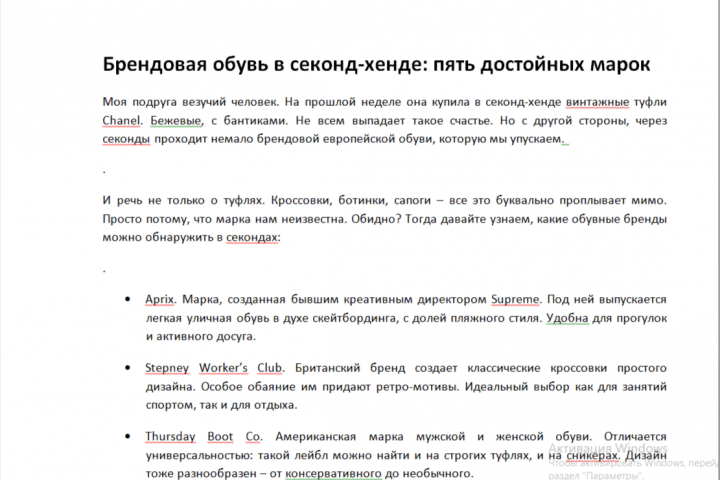The width and height of the screenshot is (720, 480).
Task: Click the underlined word "Бежевые"
Action: [176, 120]
